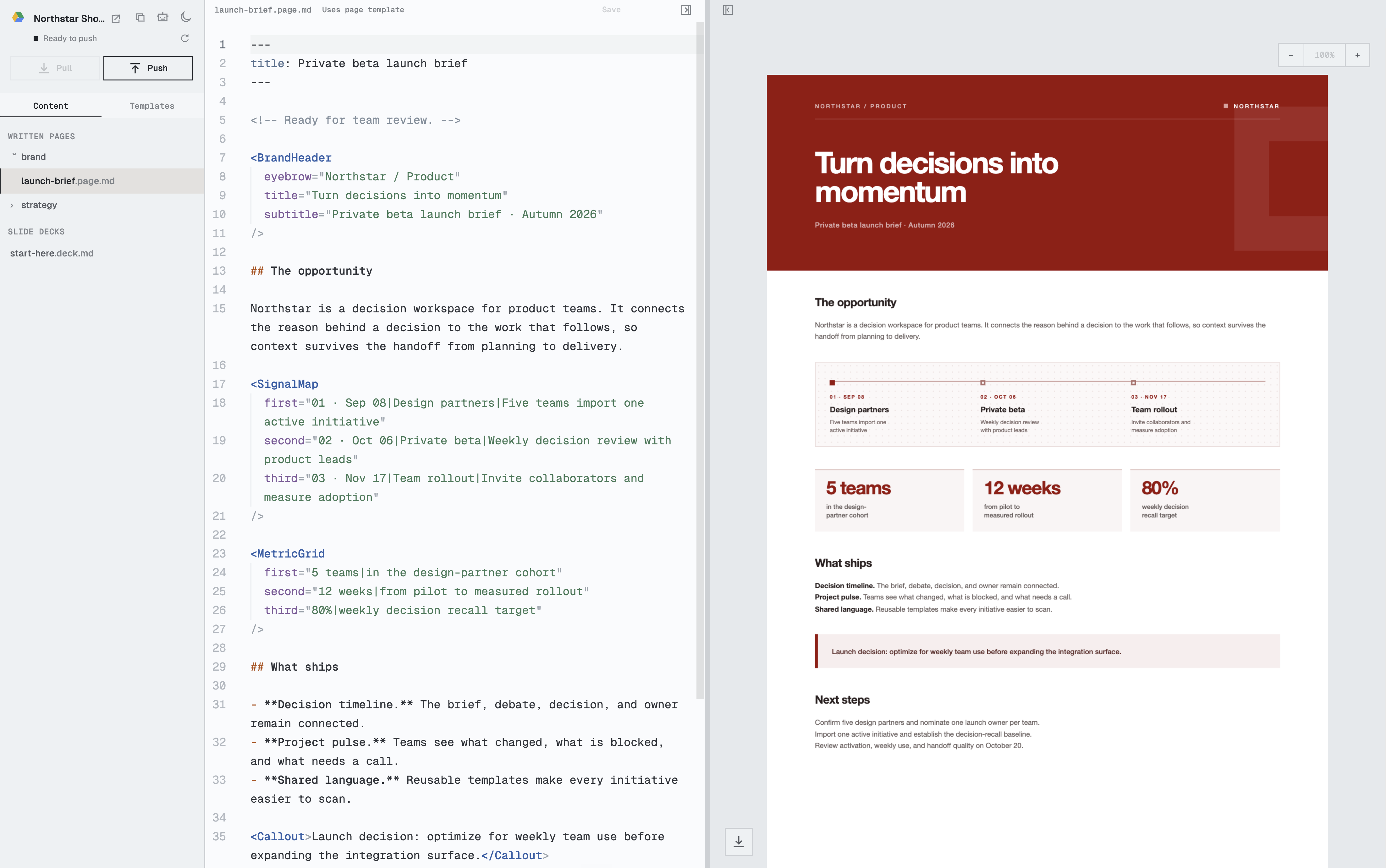1386x868 pixels.
Task: Click the '80%' metric card
Action: (1205, 500)
